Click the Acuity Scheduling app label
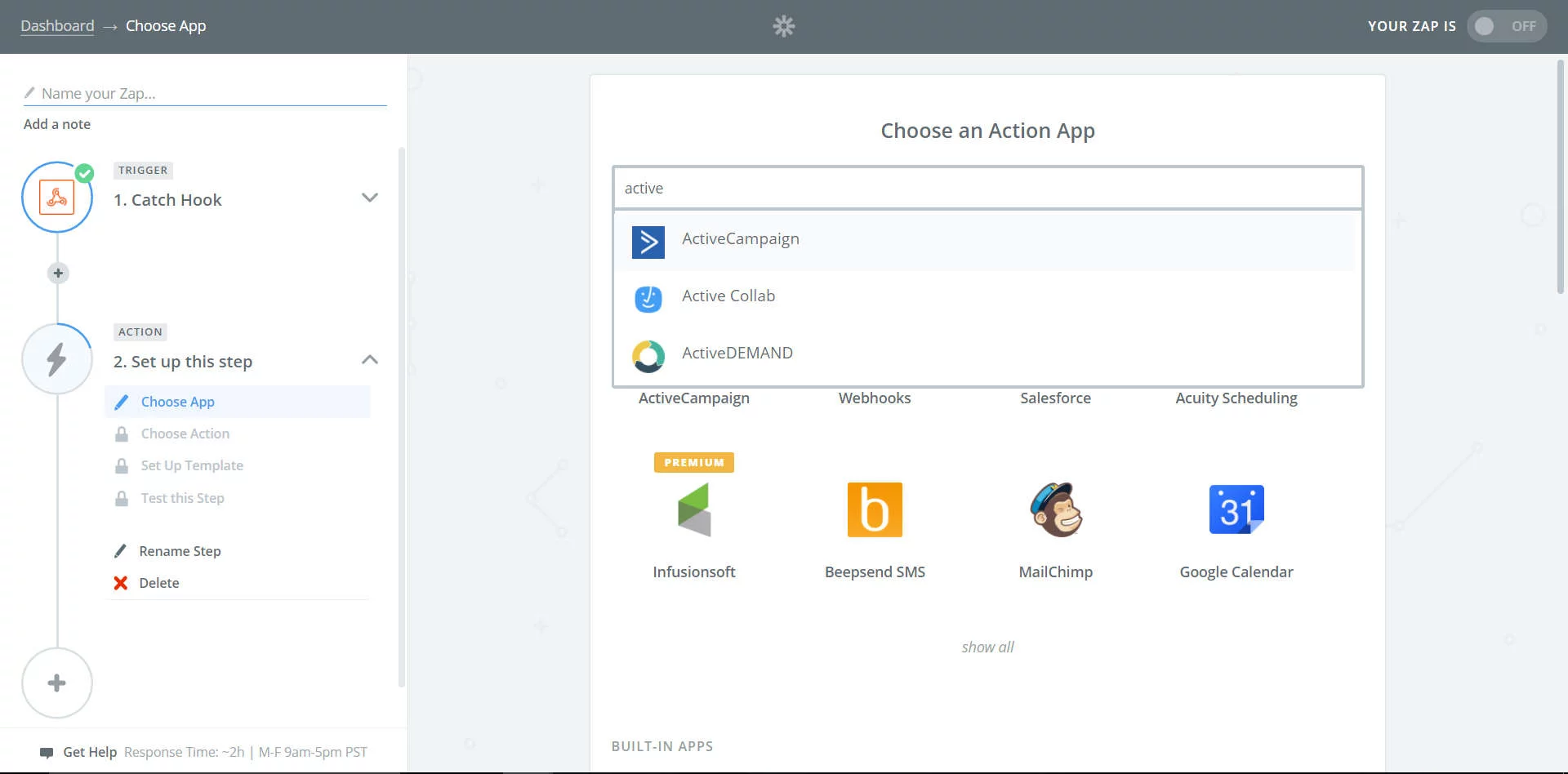Screen dimensions: 1568x774 pyautogui.click(x=1236, y=398)
